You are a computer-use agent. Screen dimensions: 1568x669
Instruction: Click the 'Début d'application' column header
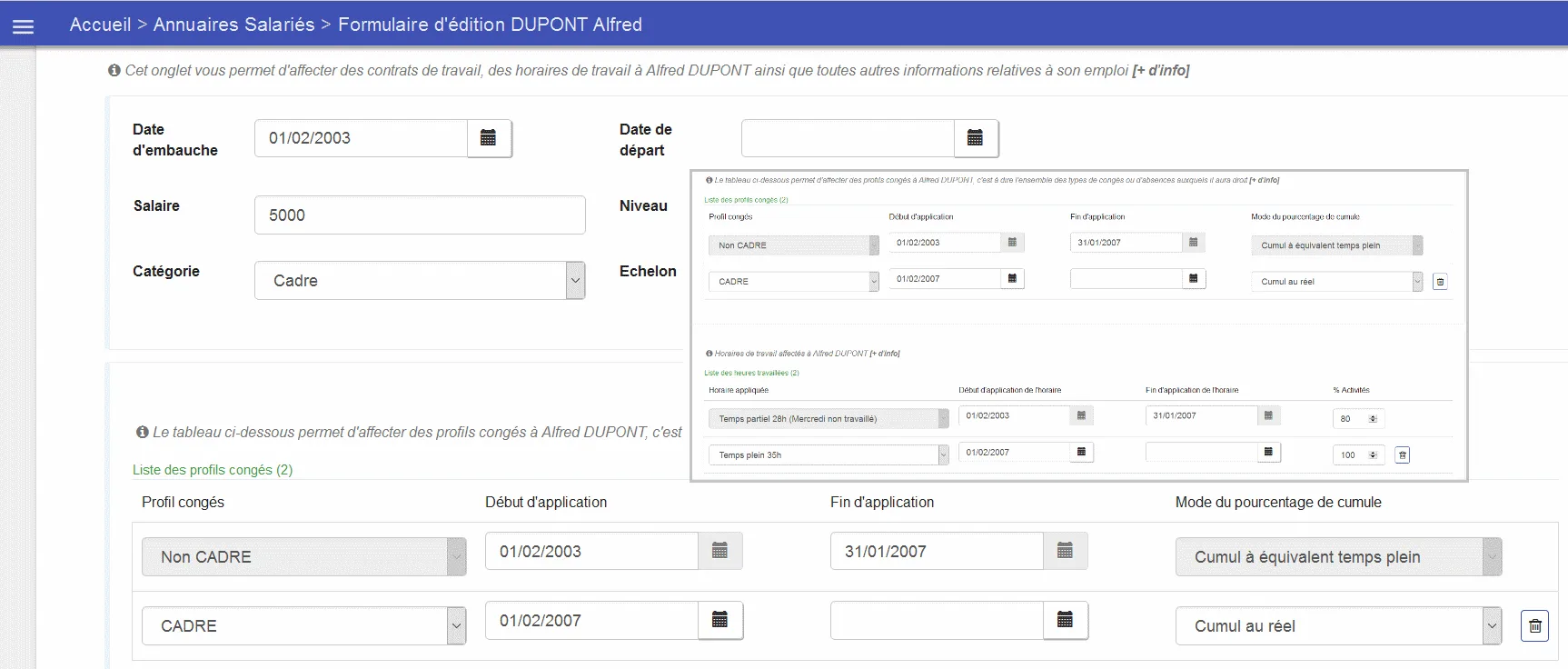coord(546,502)
